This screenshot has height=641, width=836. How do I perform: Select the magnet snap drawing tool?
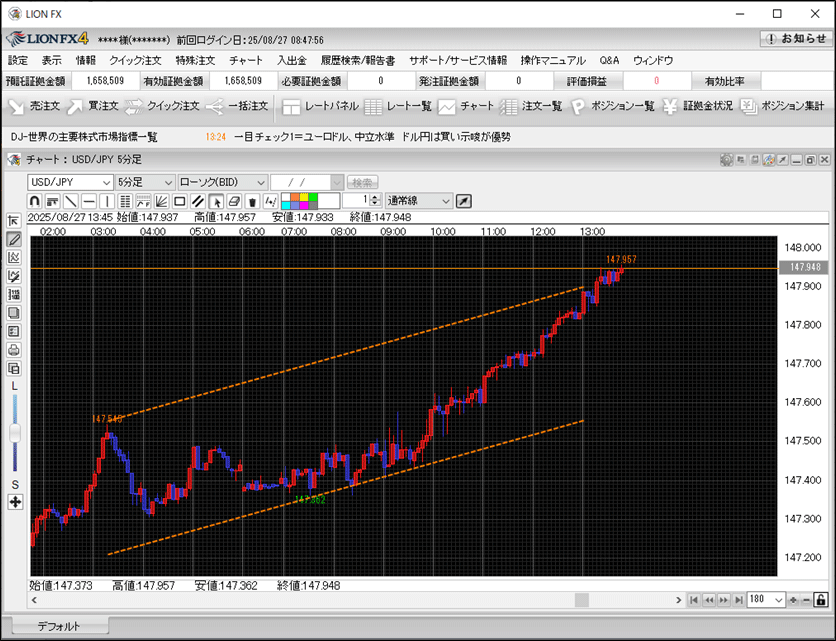click(x=35, y=201)
